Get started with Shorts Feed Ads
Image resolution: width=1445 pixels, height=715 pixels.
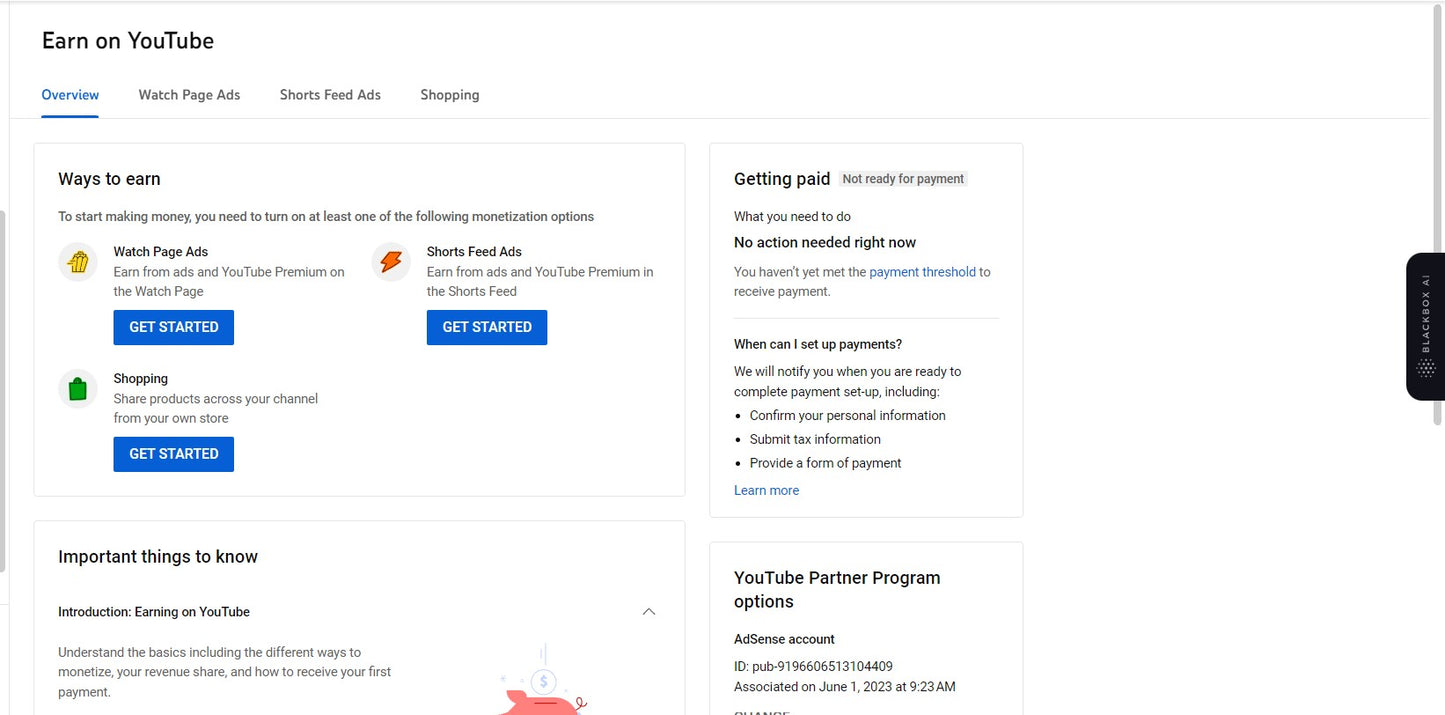click(486, 327)
